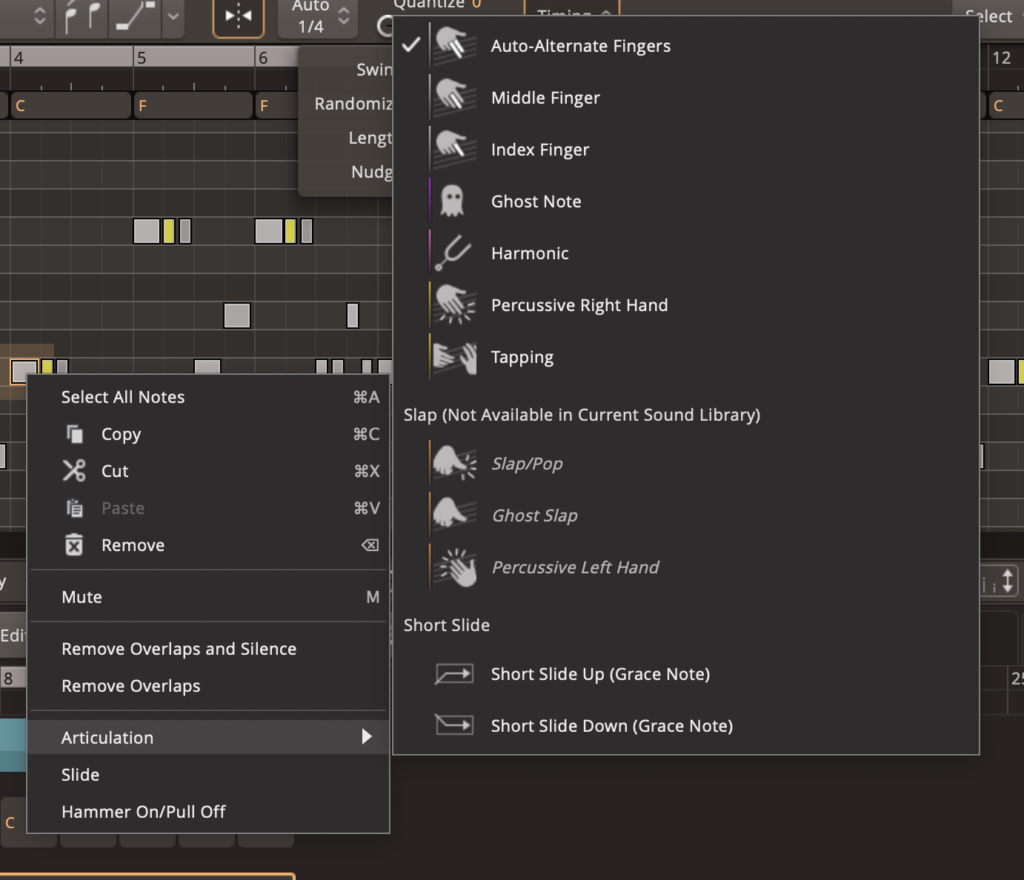Screen dimensions: 1024x880
Task: Choose Percussive Right Hand articulation
Action: (x=686, y=305)
